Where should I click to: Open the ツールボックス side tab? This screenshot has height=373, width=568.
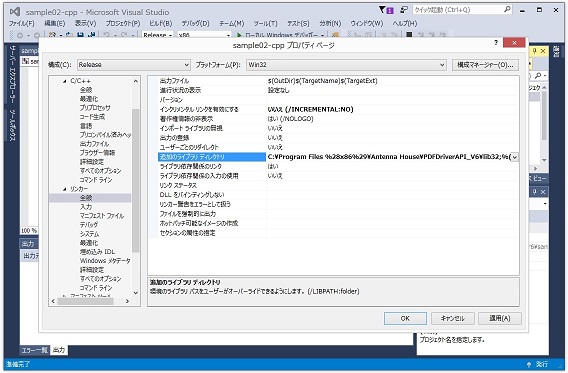pyautogui.click(x=12, y=125)
